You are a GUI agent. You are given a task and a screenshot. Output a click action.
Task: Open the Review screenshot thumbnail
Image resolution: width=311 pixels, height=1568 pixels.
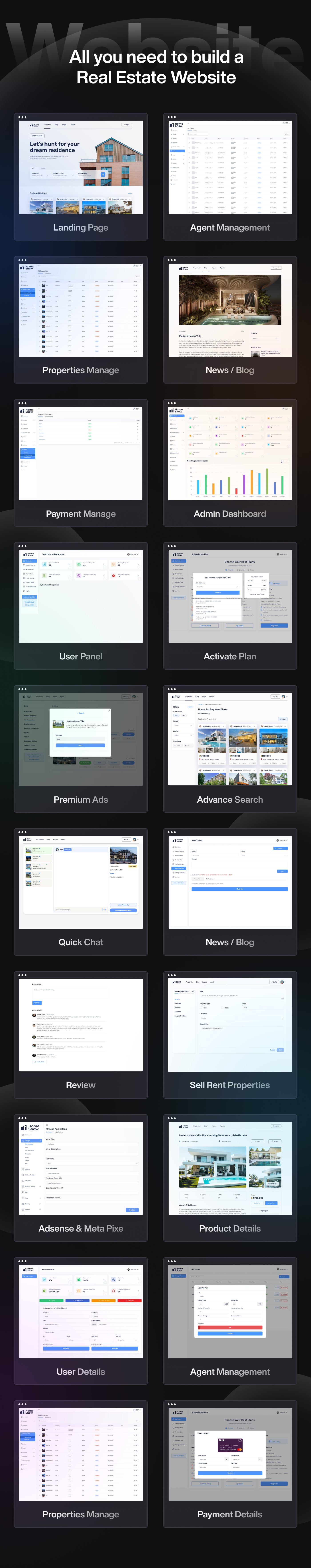click(x=81, y=1025)
